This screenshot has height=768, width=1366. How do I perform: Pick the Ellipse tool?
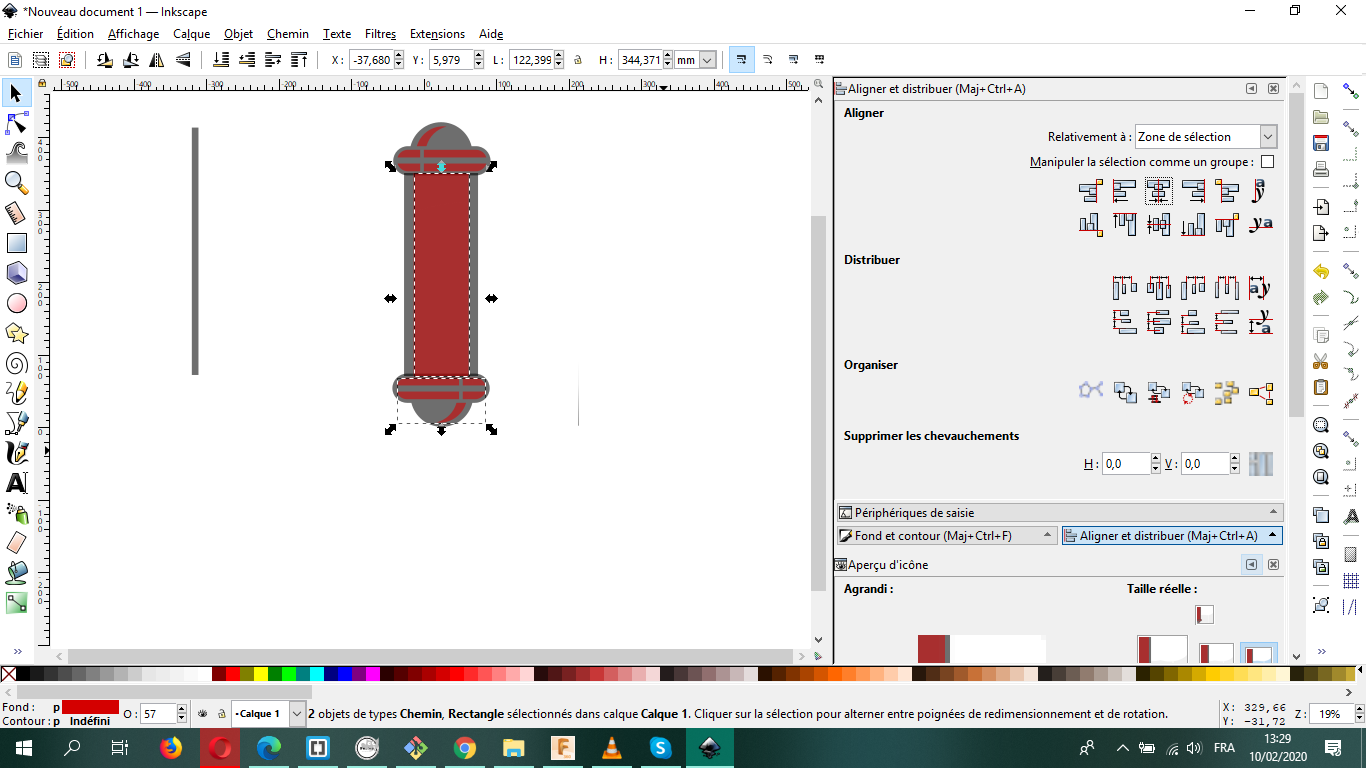coord(17,303)
